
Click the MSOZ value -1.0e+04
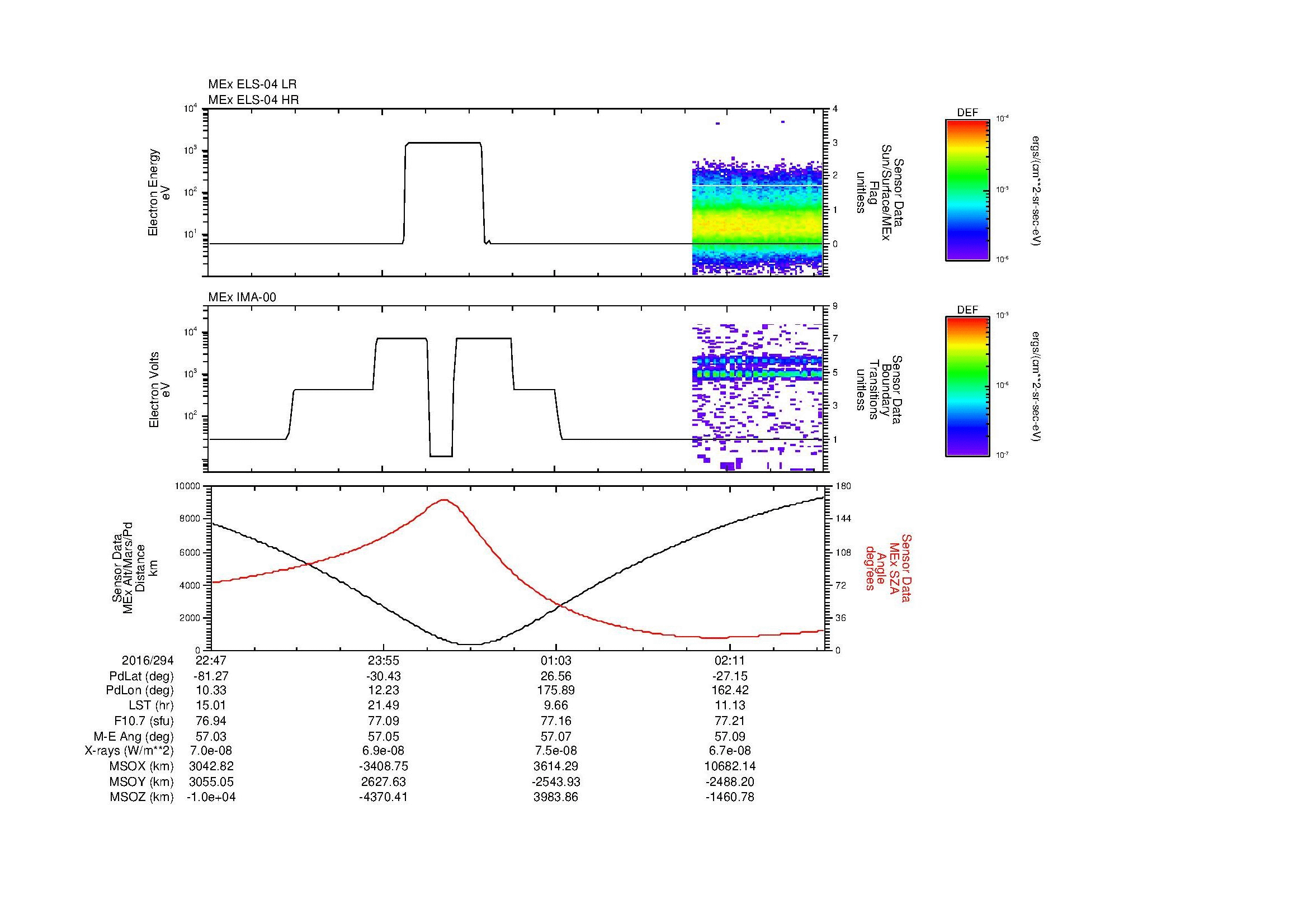point(211,797)
